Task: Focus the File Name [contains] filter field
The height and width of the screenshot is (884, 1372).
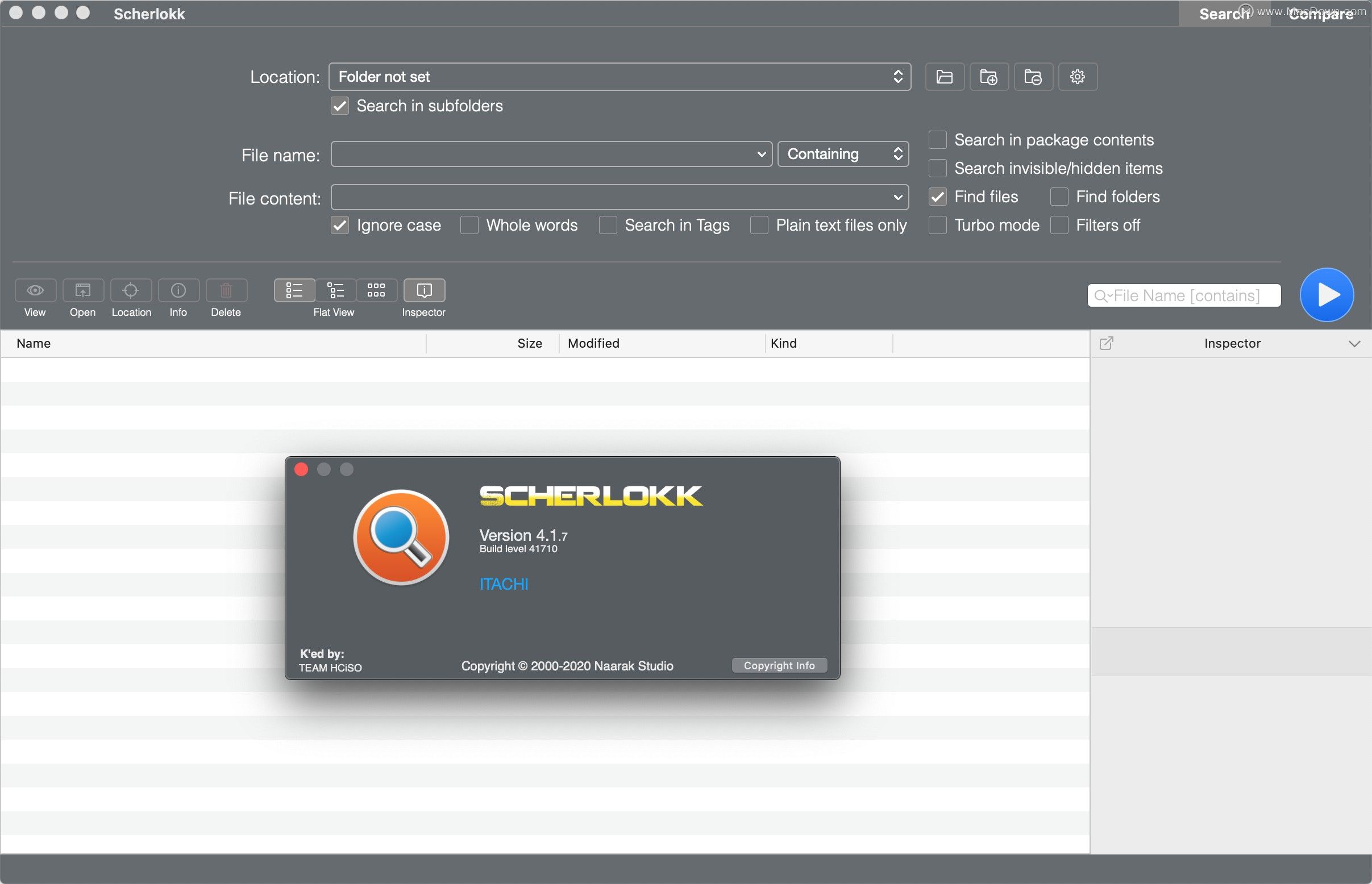Action: (1184, 295)
